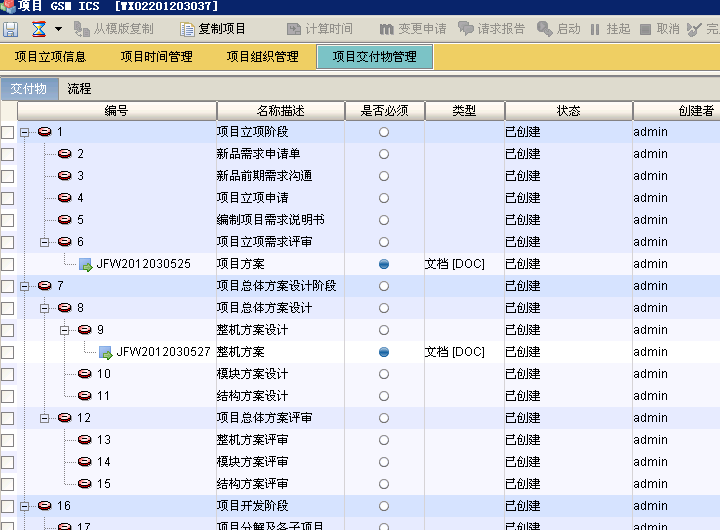This screenshot has width=720, height=530.
Task: Tick the checkbox for row 1
Action: 8,132
